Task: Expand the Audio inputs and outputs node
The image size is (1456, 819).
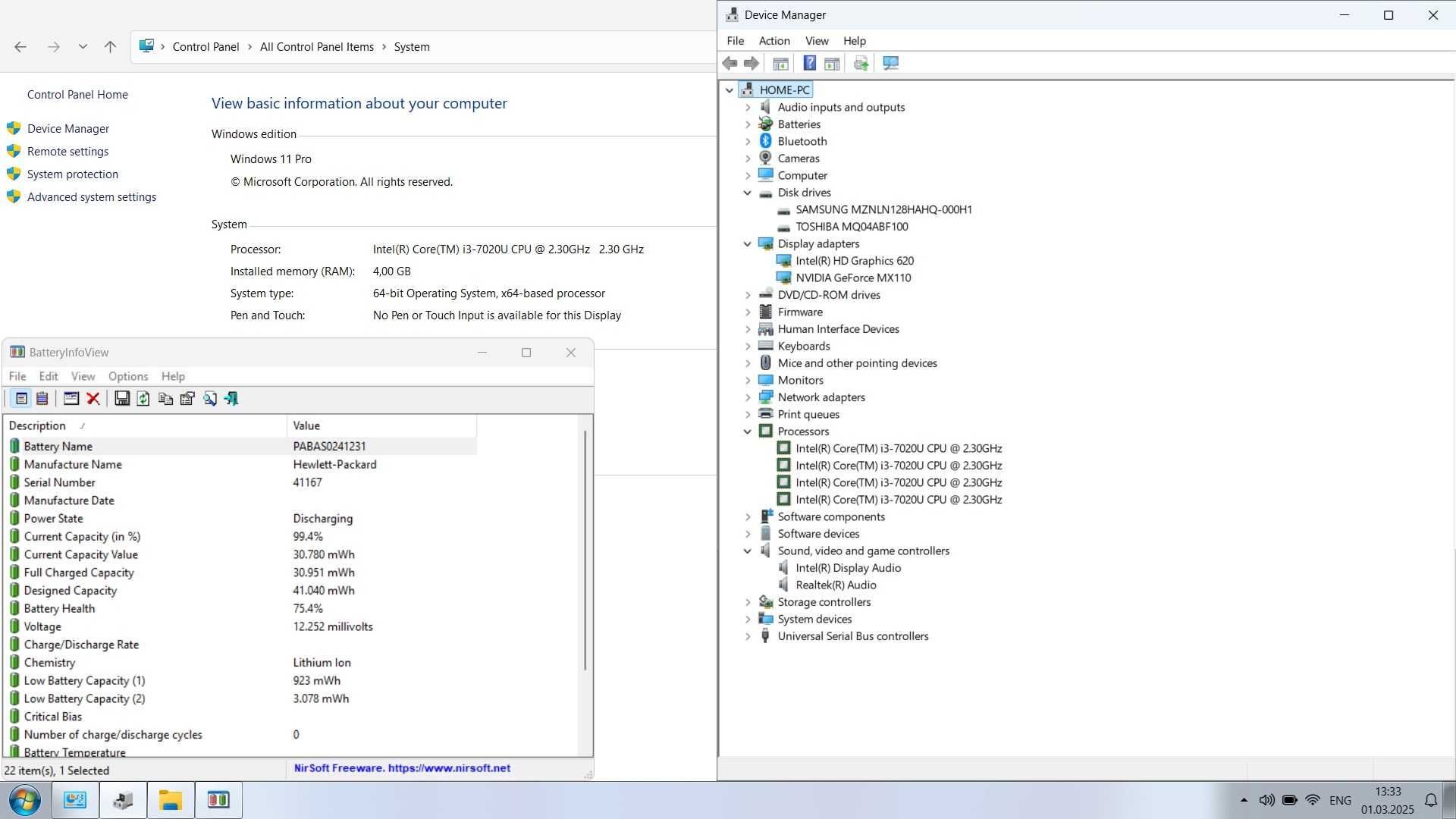Action: (x=748, y=108)
